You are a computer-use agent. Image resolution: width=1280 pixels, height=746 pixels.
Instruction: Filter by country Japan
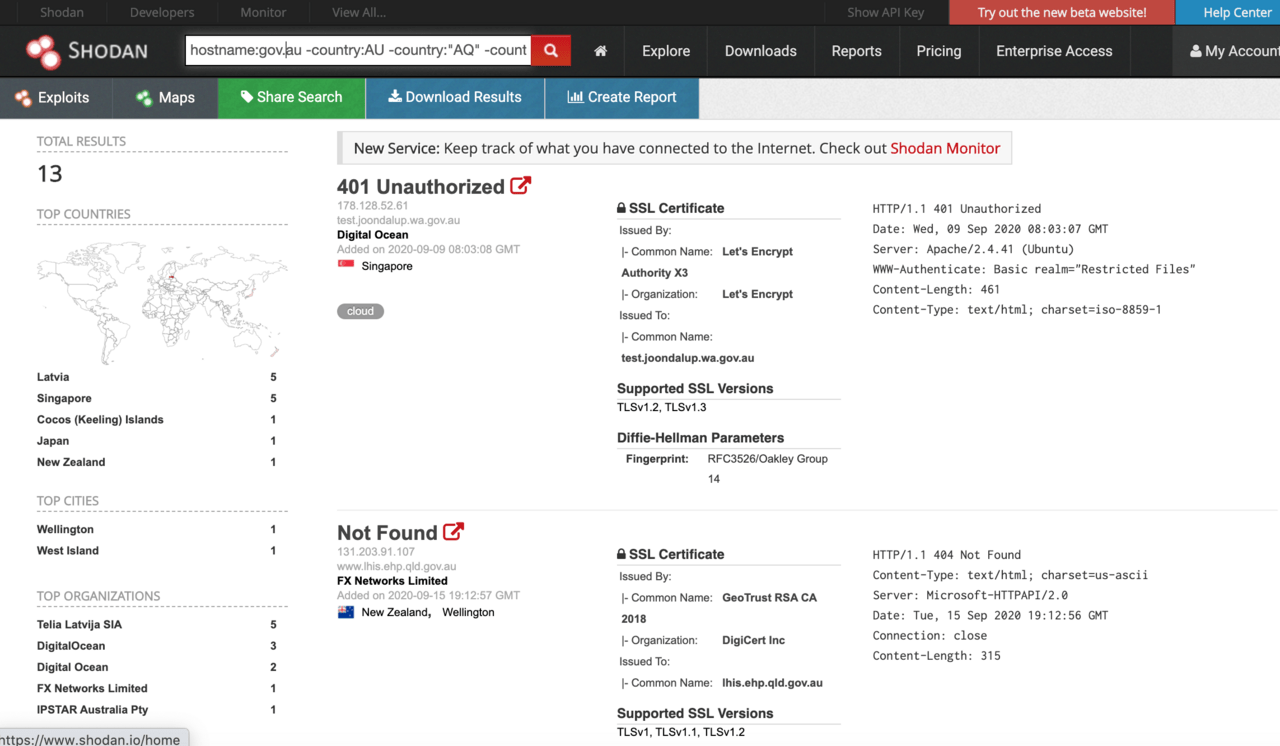pyautogui.click(x=53, y=441)
